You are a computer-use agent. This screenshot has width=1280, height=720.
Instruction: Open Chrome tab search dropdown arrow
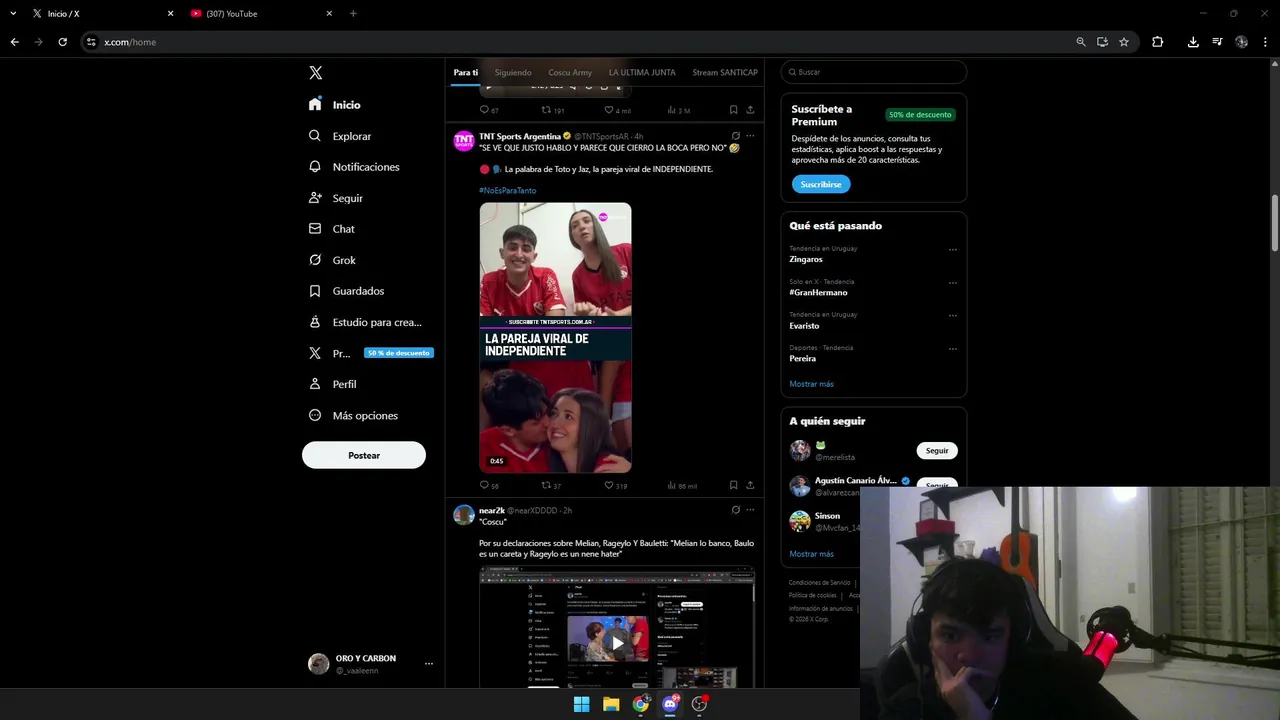tap(13, 13)
